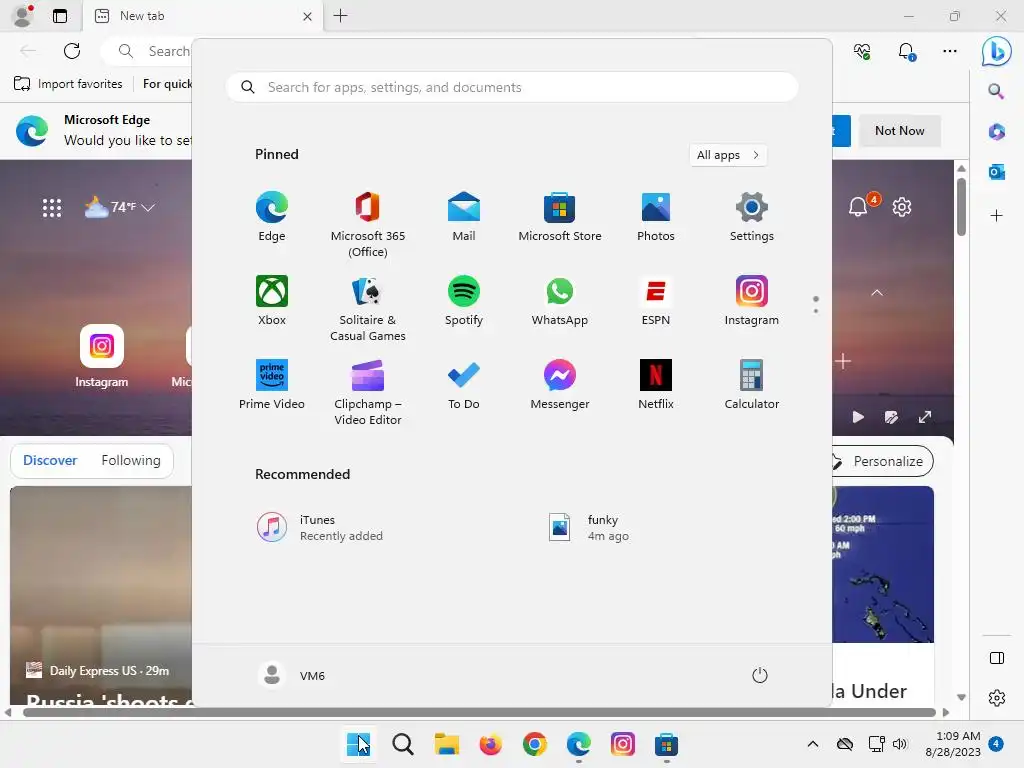This screenshot has height=768, width=1024.
Task: Open Instagram from the taskbar
Action: click(x=622, y=744)
